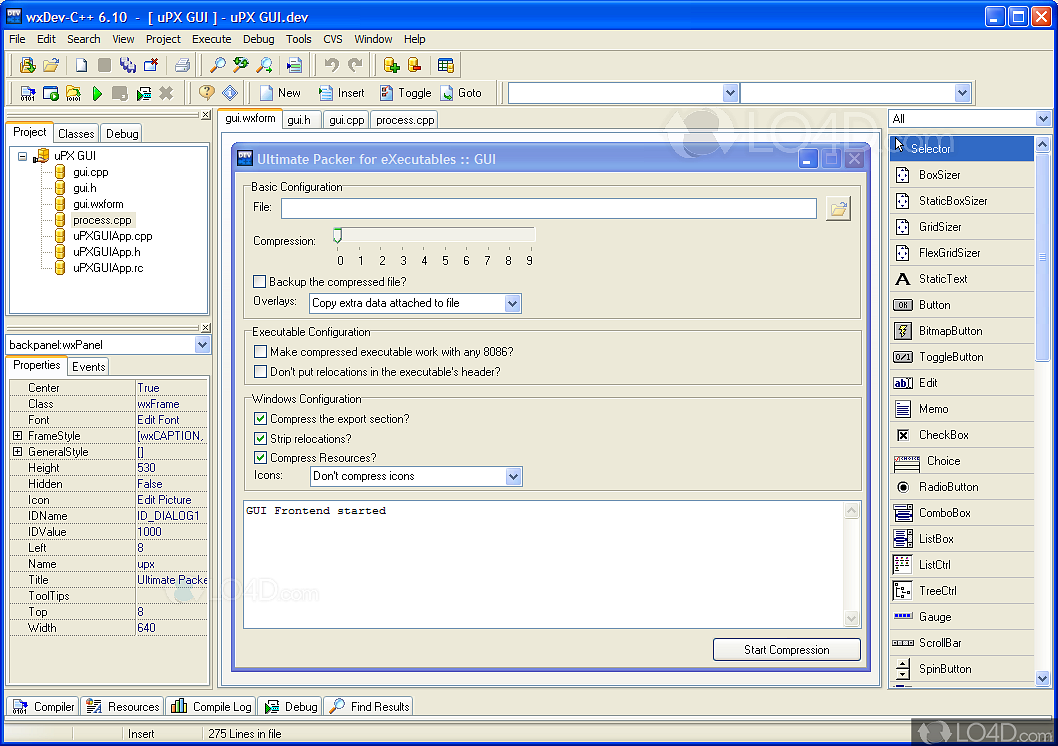Click the Compression level slider handle
1058x746 pixels.
tap(338, 236)
